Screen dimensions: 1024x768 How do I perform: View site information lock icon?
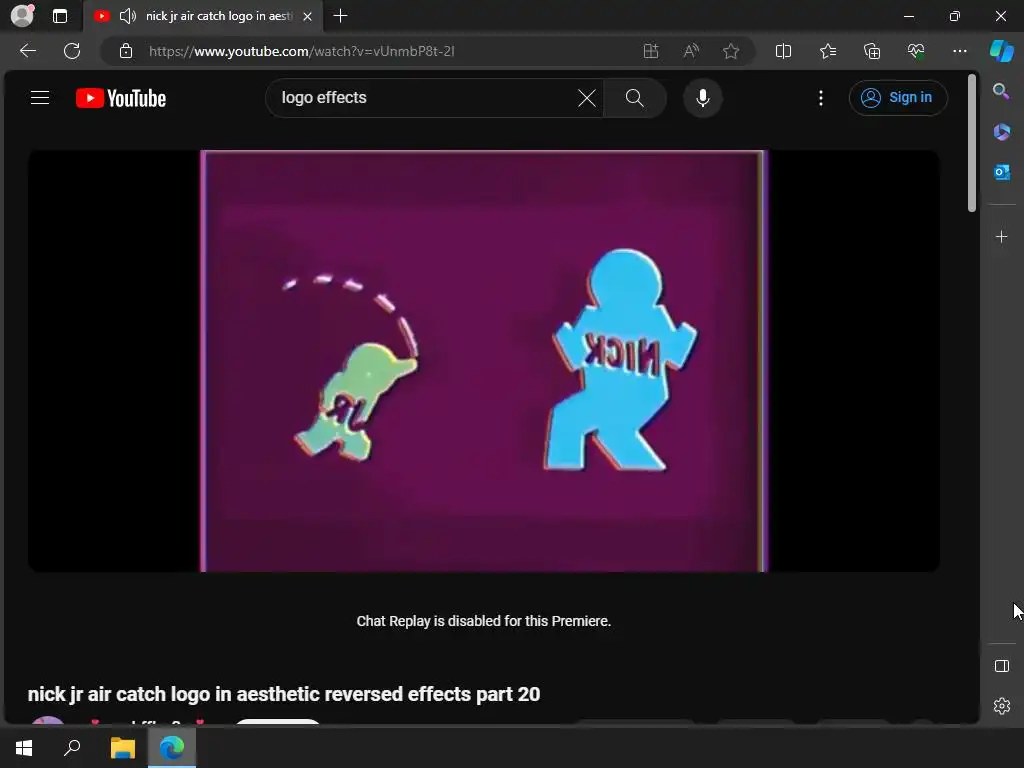[x=126, y=51]
